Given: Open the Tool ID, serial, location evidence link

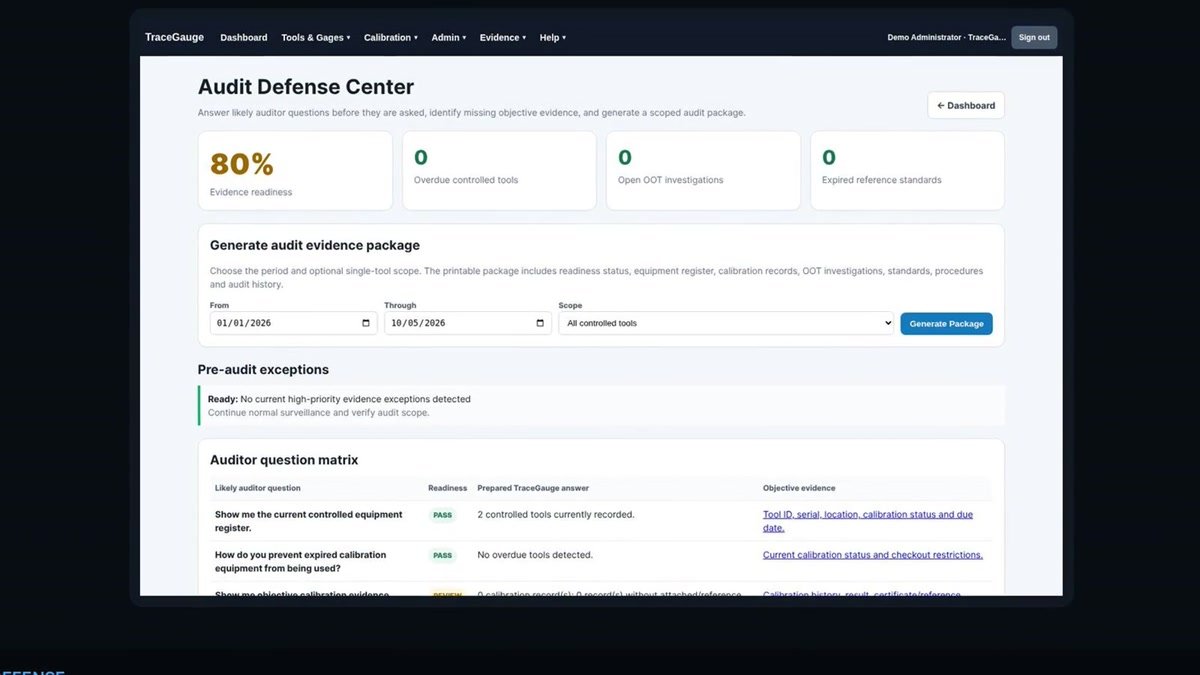Looking at the screenshot, I should pos(868,521).
